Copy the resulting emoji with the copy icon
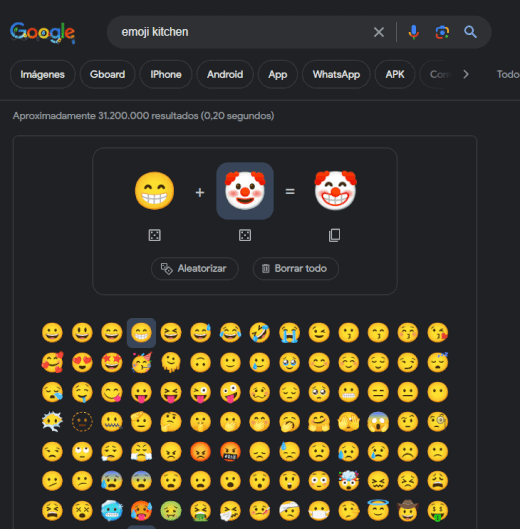 click(334, 235)
